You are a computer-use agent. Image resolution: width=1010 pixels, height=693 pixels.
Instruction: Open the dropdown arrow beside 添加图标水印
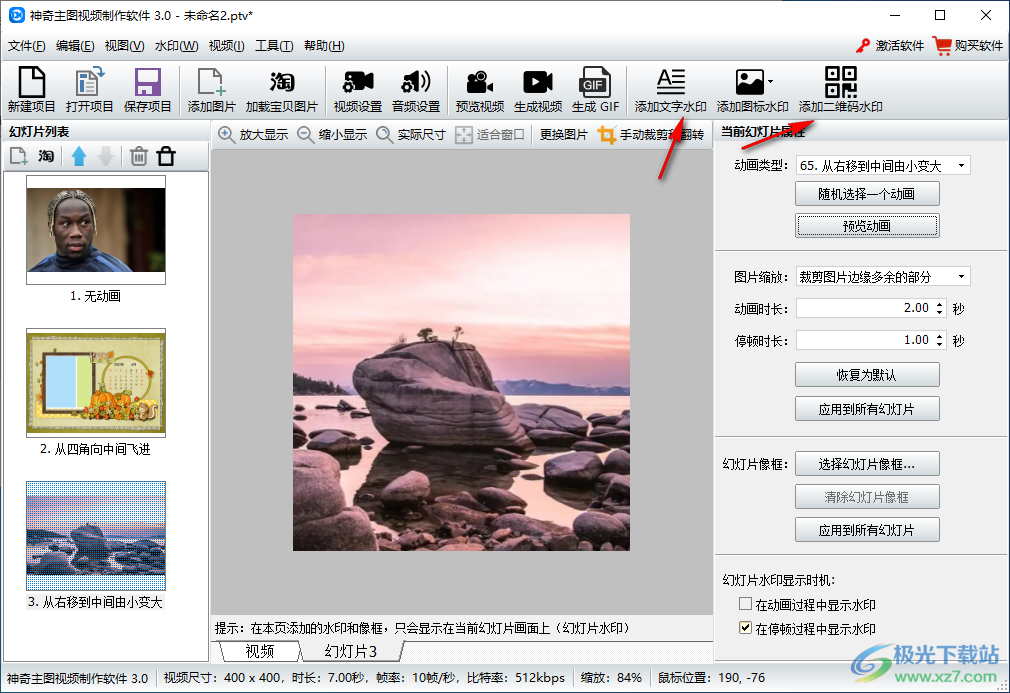(770, 82)
